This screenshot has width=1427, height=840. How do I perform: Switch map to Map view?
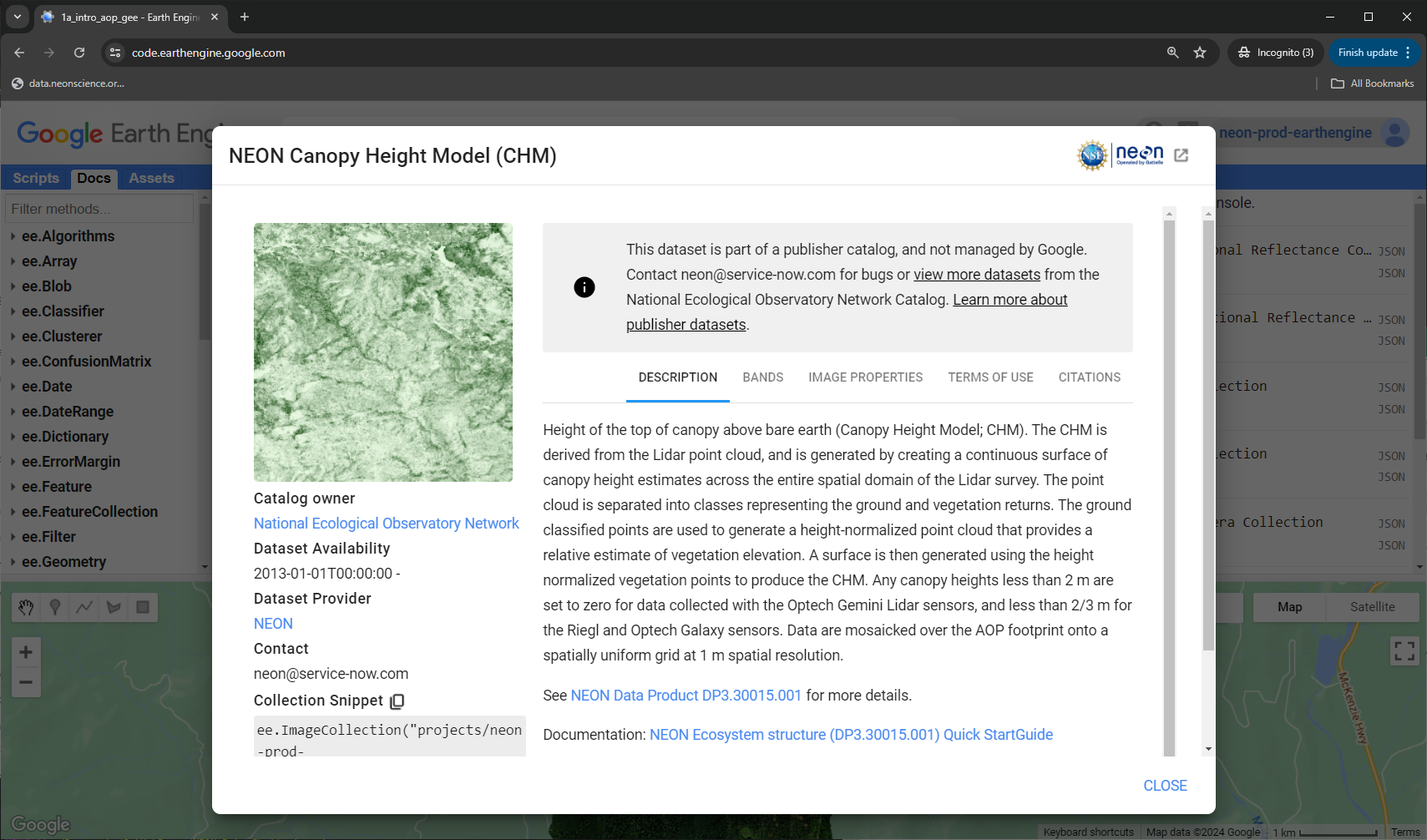click(x=1289, y=607)
